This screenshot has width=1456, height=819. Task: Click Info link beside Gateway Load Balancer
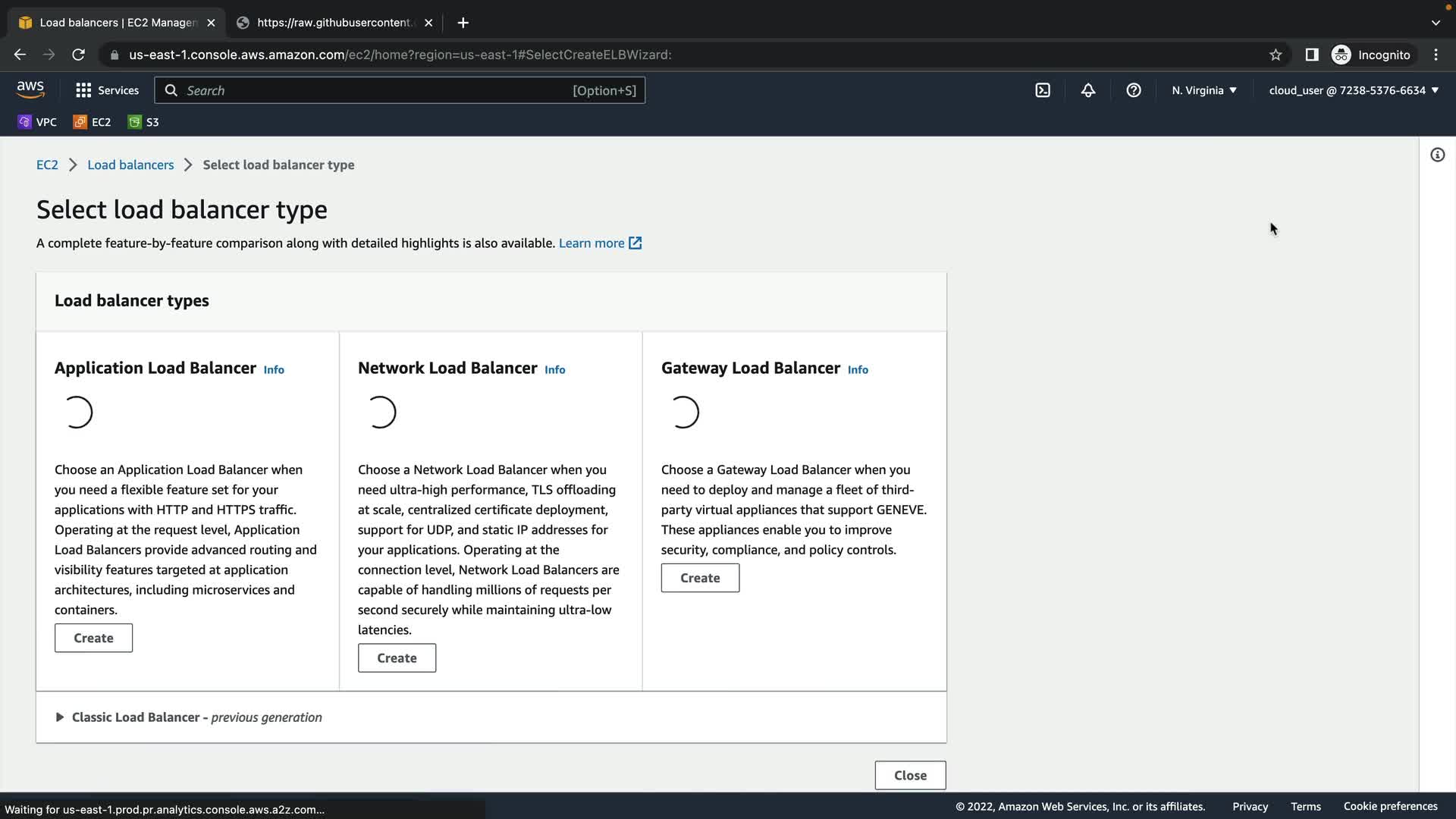(x=858, y=370)
